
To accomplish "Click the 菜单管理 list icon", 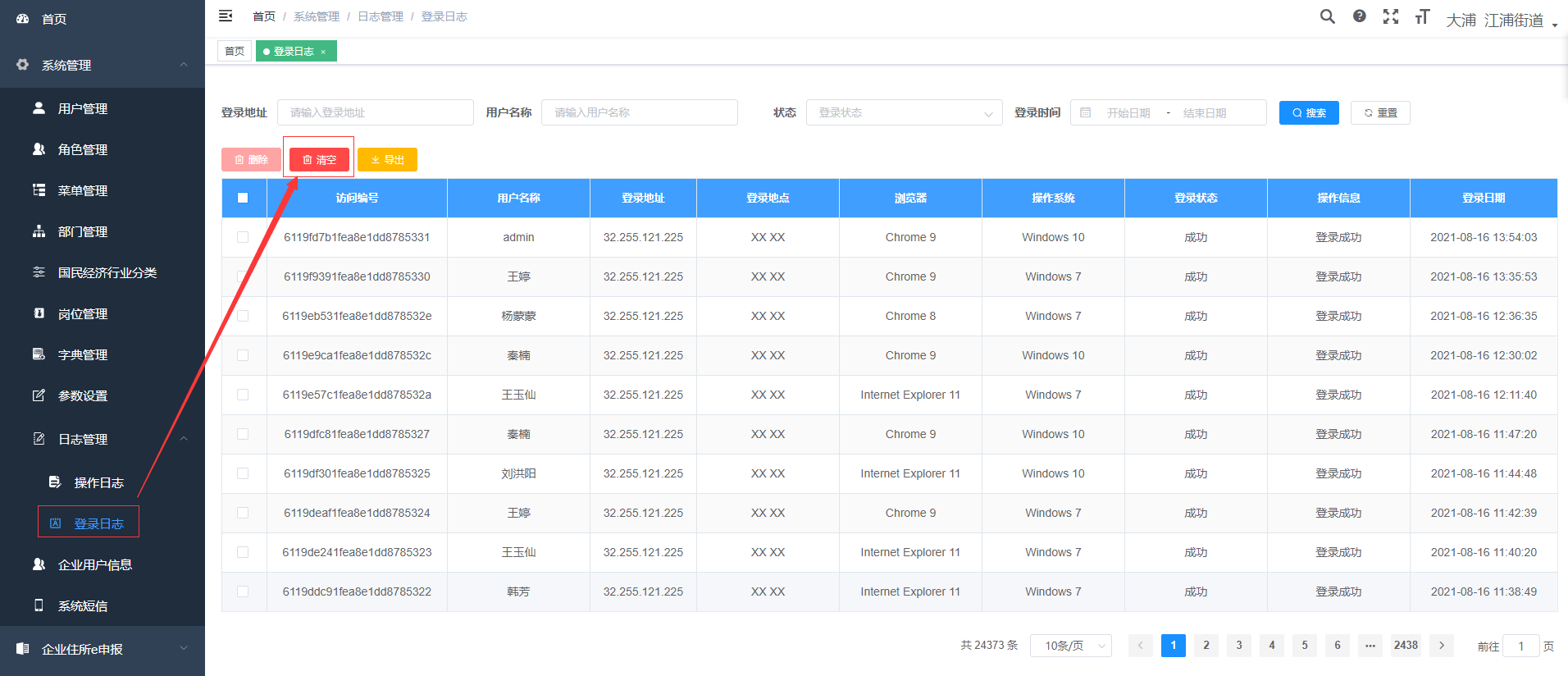I will [39, 190].
